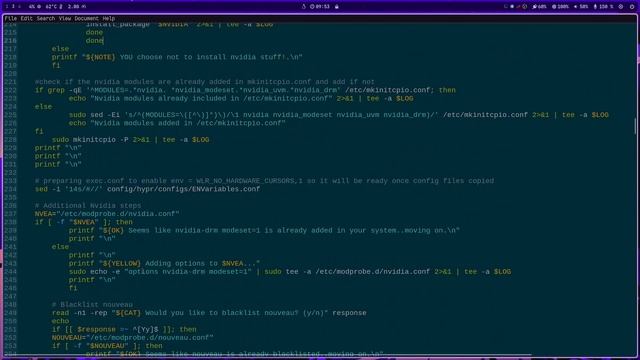
Task: Click the NOUVEAU="/etc/modprobe.d/nouveau.conf" line
Action: coord(132,338)
